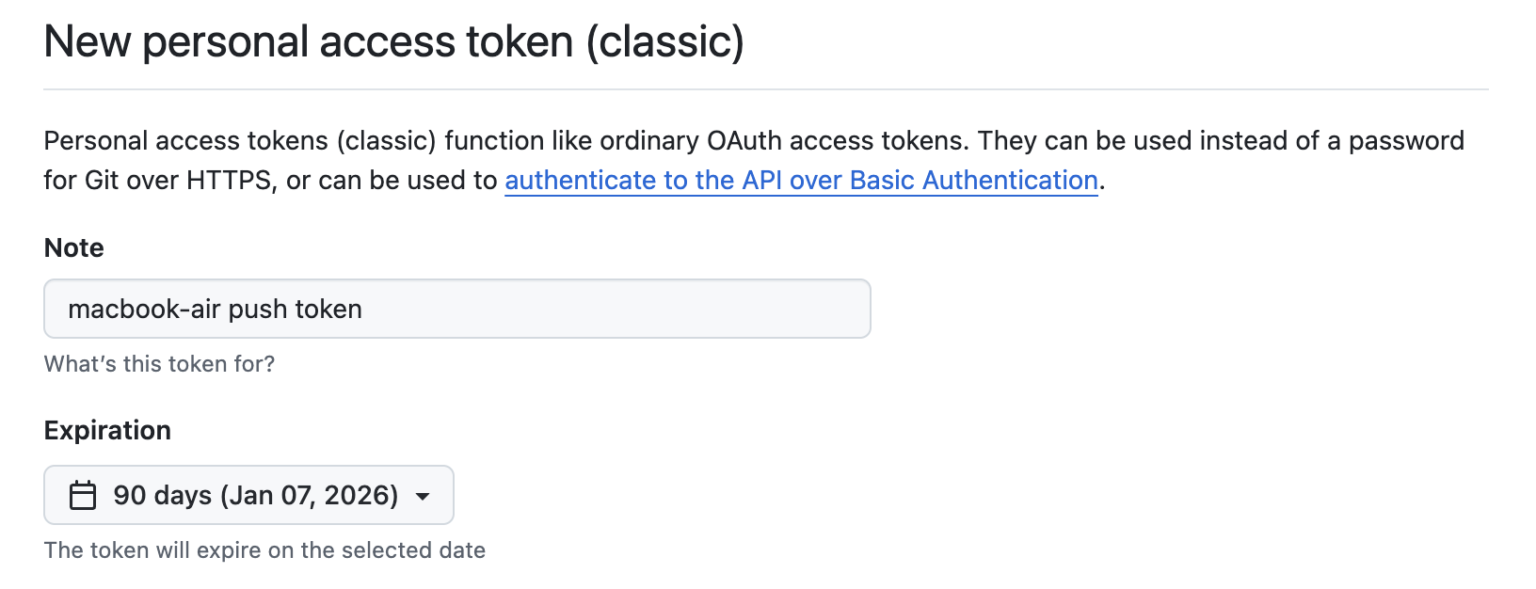The width and height of the screenshot is (1536, 589).
Task: Select the "Jan 07, 2026" date text
Action: pos(310,495)
